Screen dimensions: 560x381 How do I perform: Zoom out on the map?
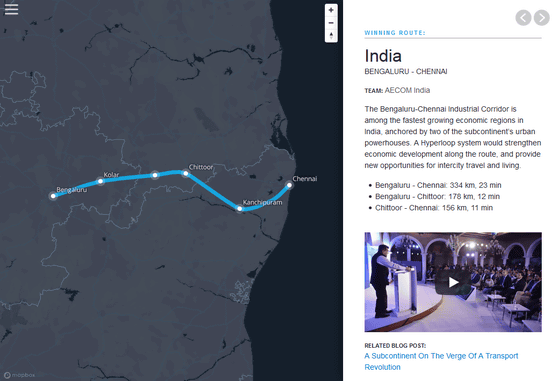tap(331, 23)
